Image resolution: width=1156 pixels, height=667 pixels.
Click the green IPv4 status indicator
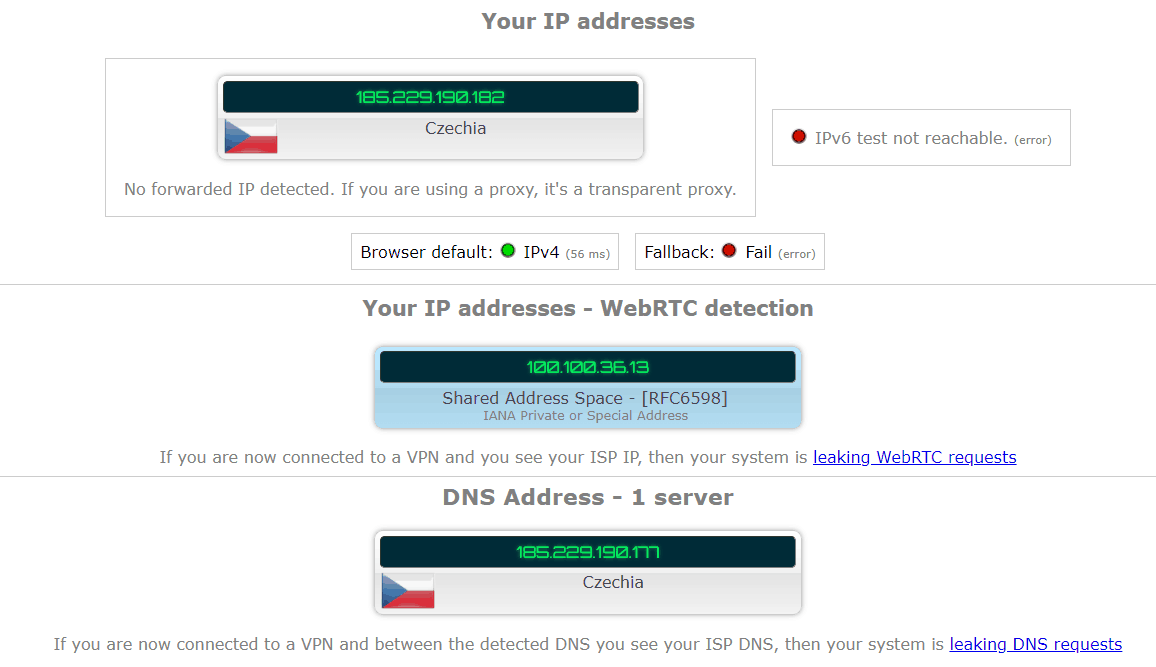coord(508,251)
